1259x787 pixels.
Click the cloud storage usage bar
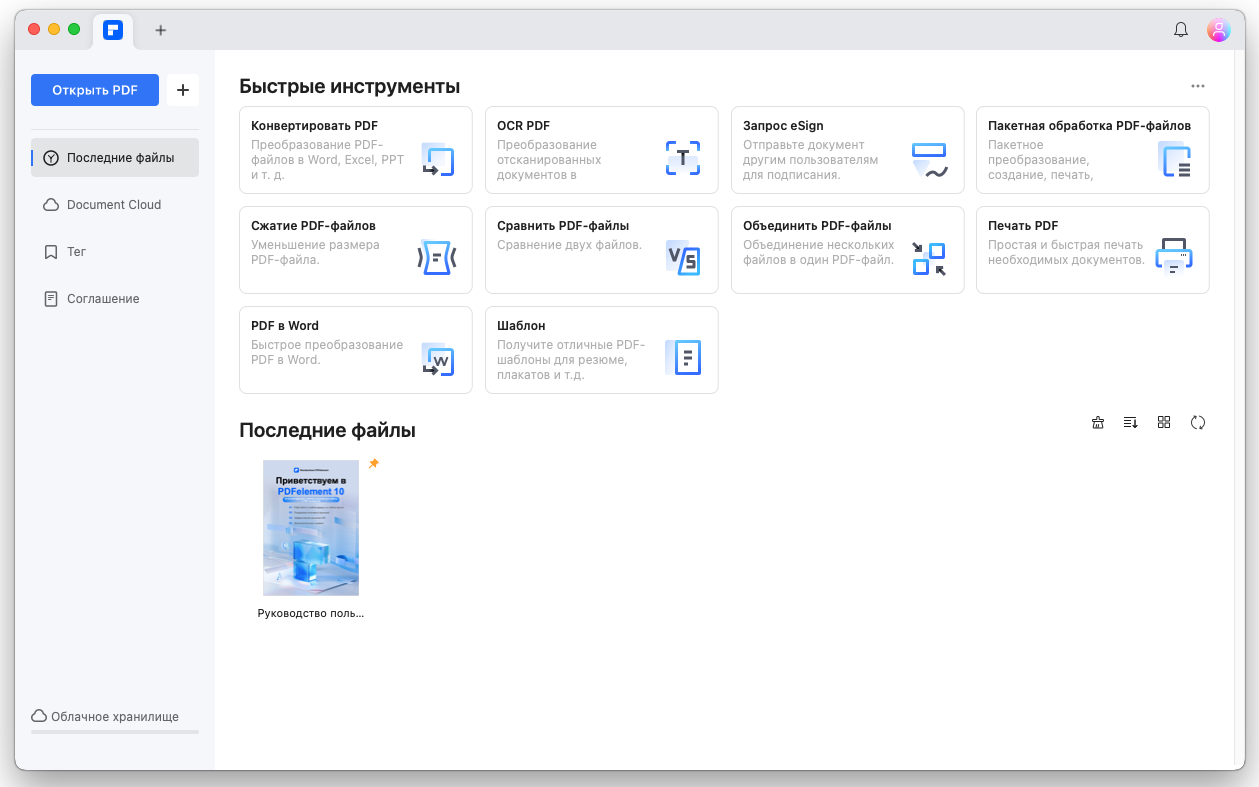[x=115, y=732]
